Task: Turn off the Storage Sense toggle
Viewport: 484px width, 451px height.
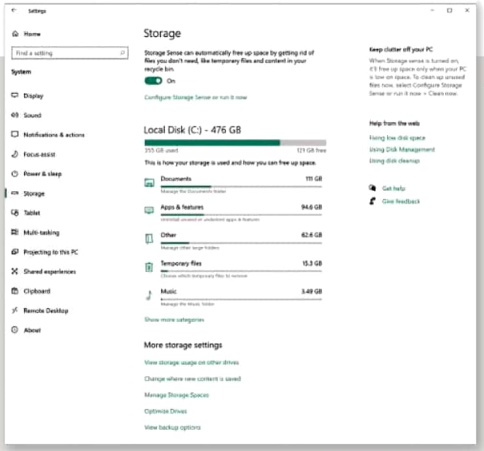Action: click(x=153, y=81)
